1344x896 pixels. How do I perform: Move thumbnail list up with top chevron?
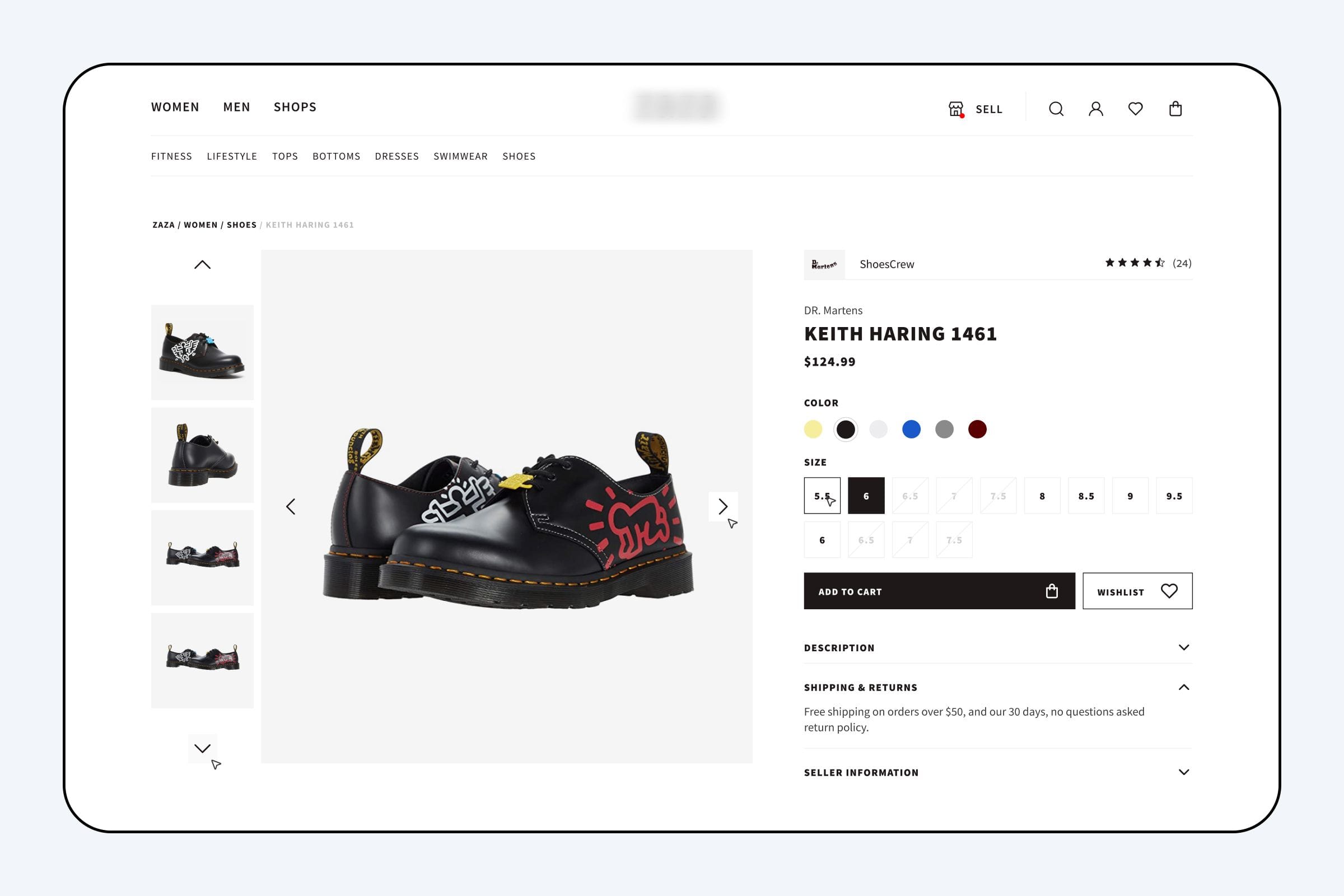pos(202,264)
